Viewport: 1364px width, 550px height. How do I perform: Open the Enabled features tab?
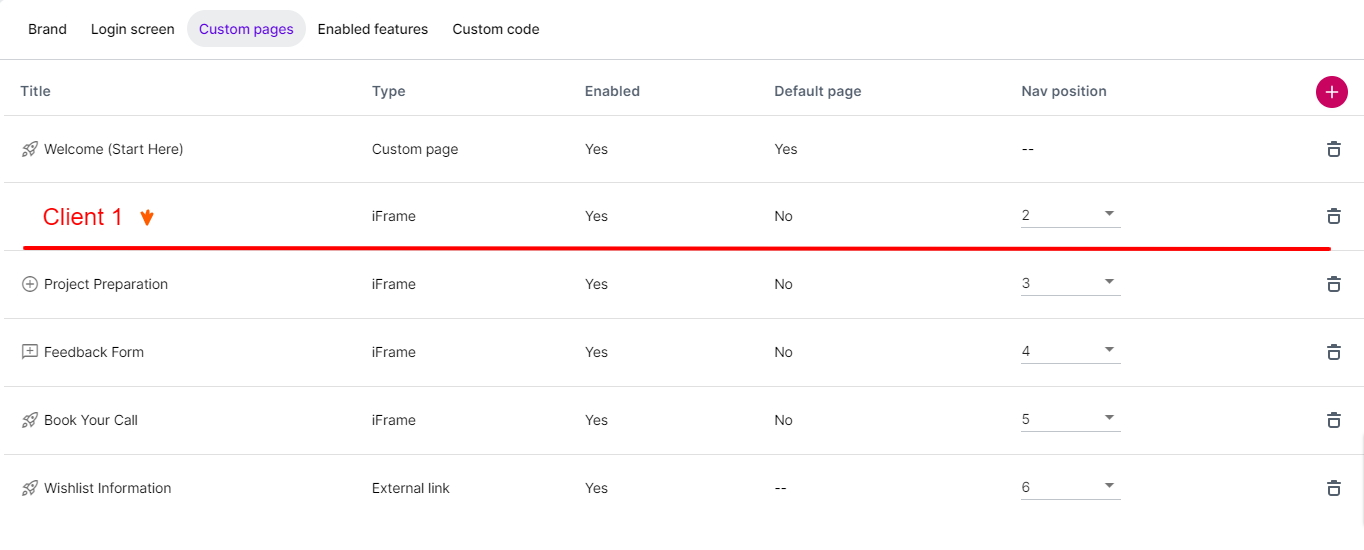point(373,29)
